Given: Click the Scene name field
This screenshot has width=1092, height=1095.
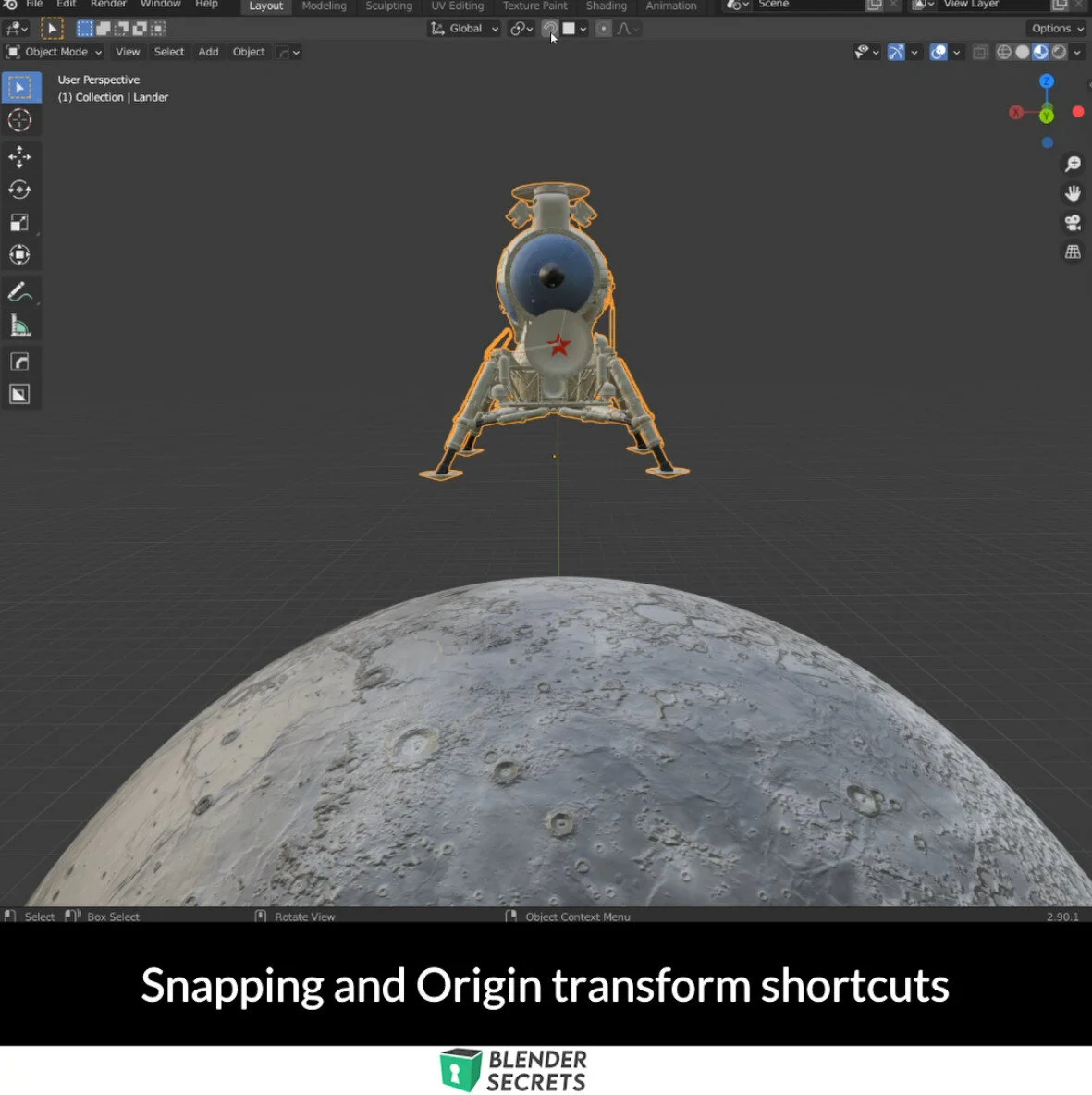Looking at the screenshot, I should coord(806,5).
